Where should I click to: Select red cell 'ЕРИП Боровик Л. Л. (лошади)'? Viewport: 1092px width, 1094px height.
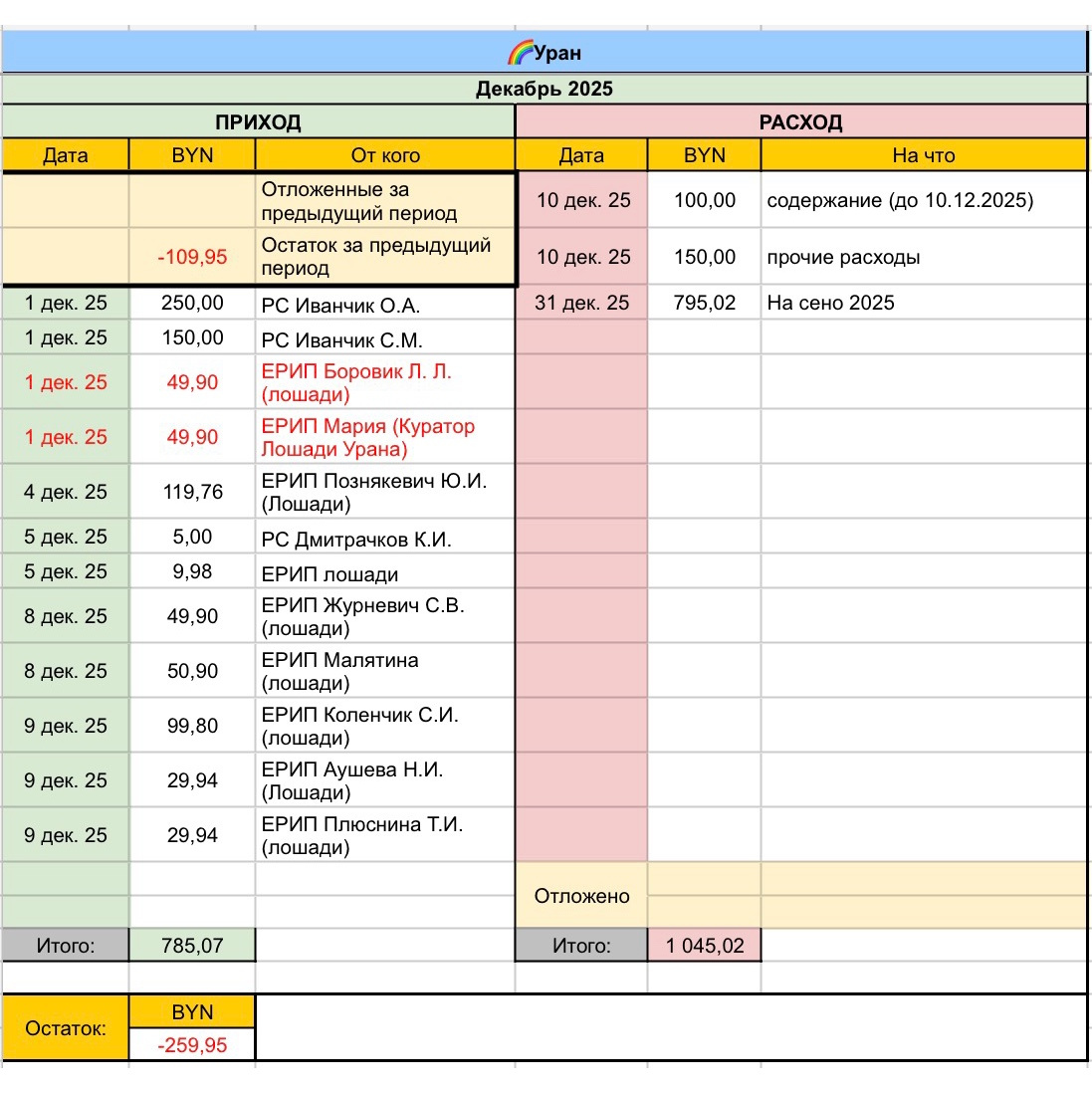point(385,382)
